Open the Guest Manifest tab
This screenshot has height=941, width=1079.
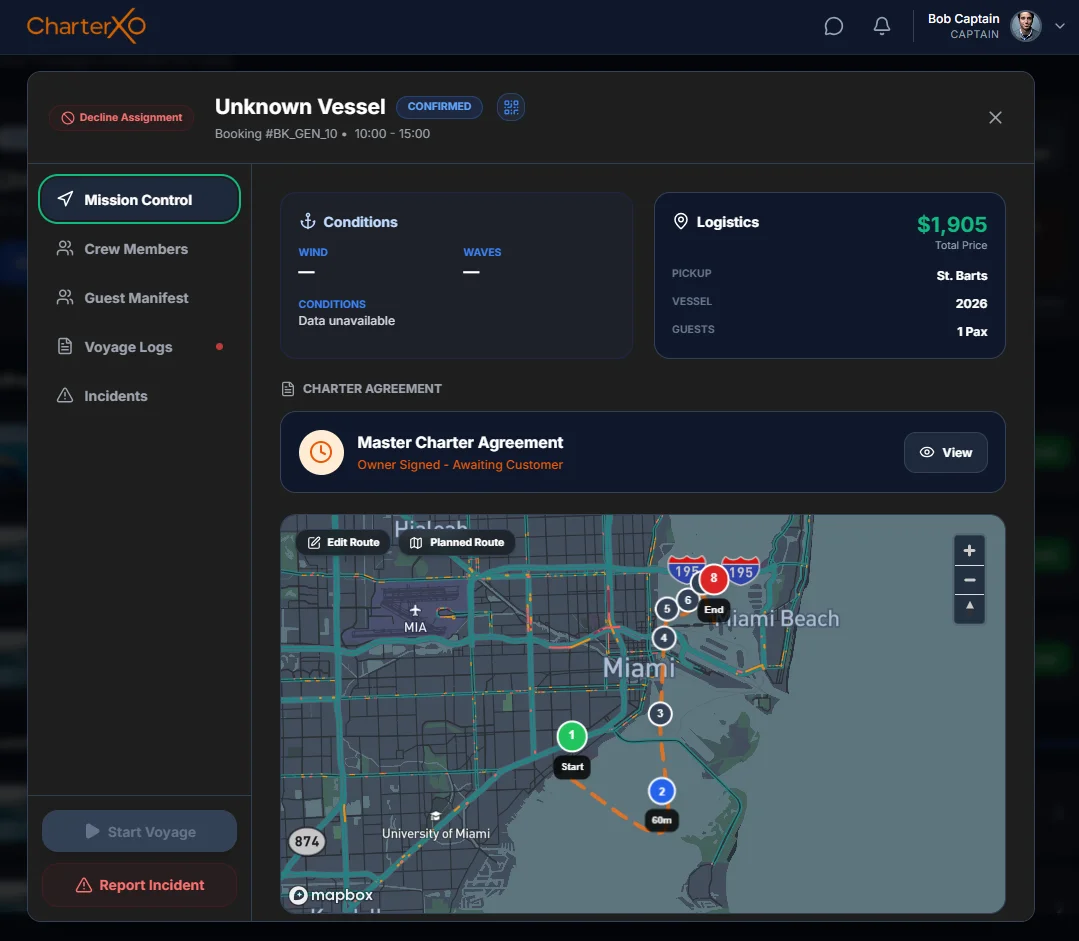[x=139, y=298]
